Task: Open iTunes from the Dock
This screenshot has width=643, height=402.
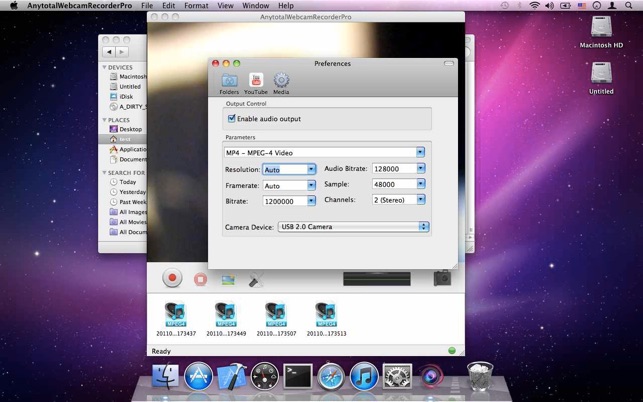Action: pyautogui.click(x=364, y=376)
